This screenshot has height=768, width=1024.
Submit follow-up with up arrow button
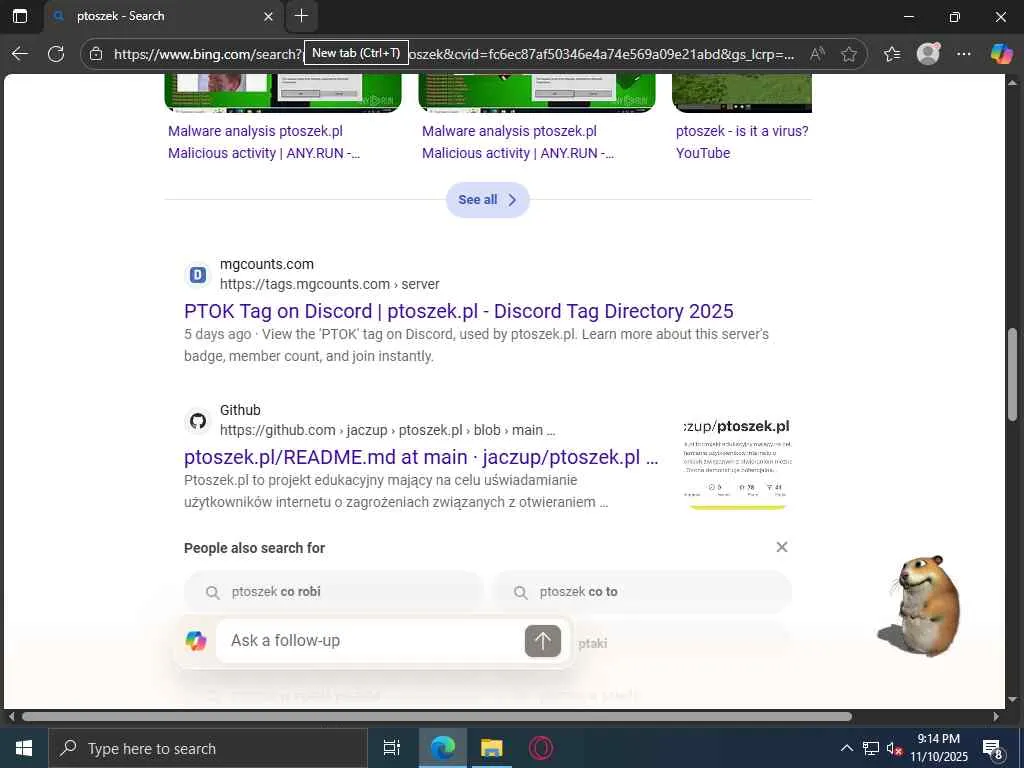(543, 641)
